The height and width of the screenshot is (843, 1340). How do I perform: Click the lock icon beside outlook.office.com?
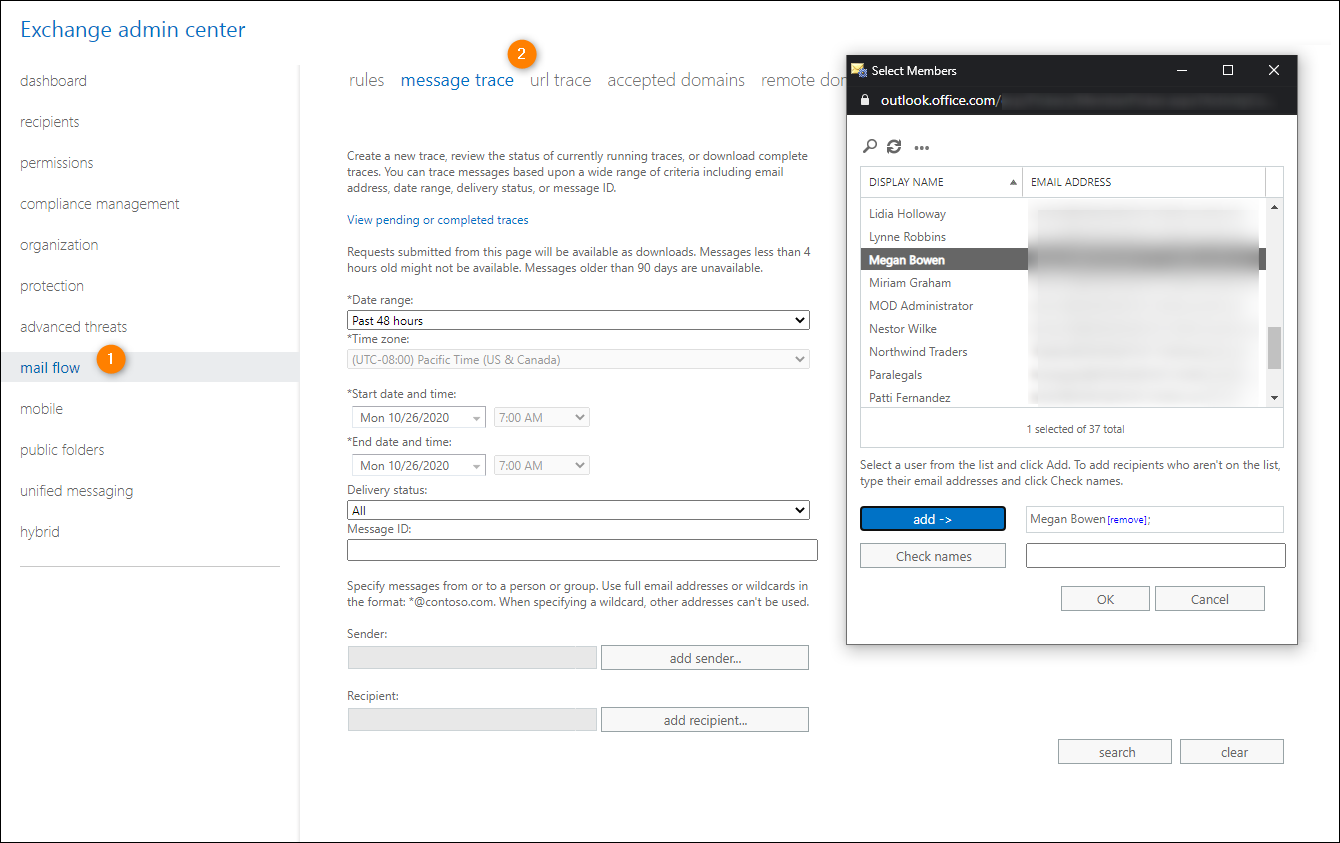pos(866,100)
